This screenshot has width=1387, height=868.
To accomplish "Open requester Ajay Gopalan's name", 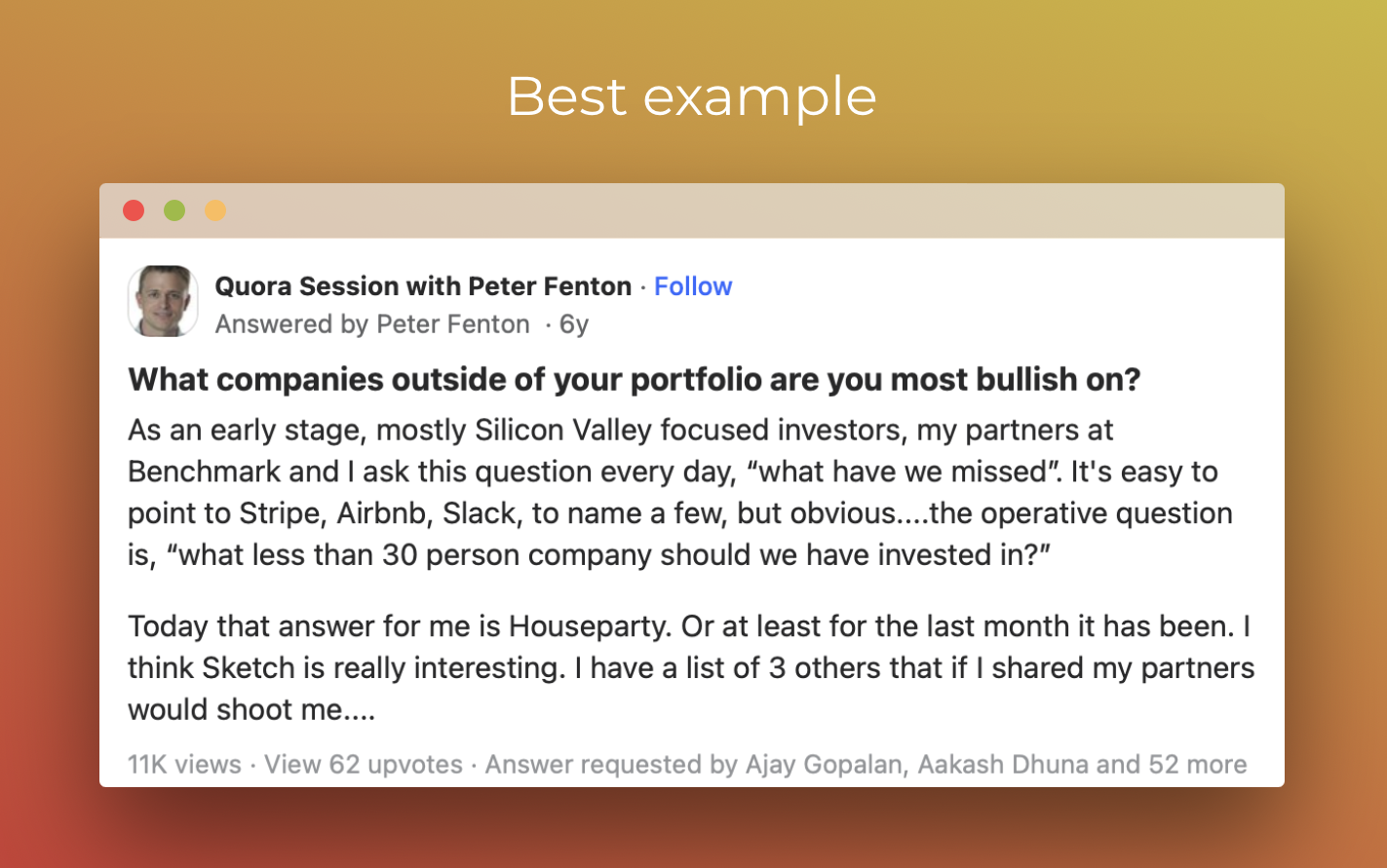I will pyautogui.click(x=824, y=765).
